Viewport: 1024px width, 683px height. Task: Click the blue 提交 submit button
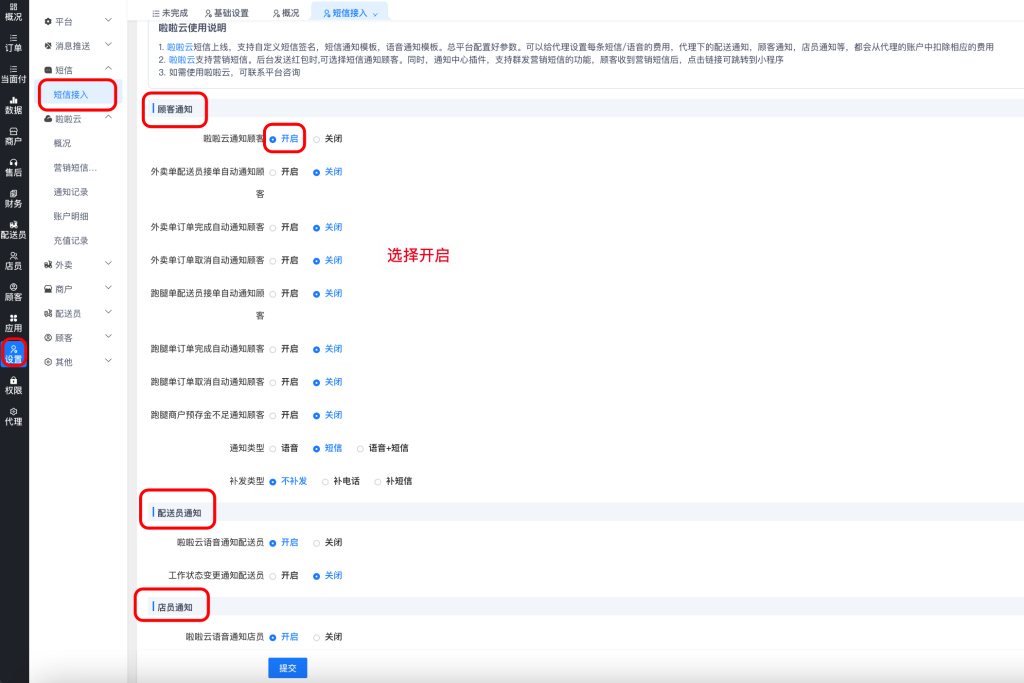[x=287, y=667]
